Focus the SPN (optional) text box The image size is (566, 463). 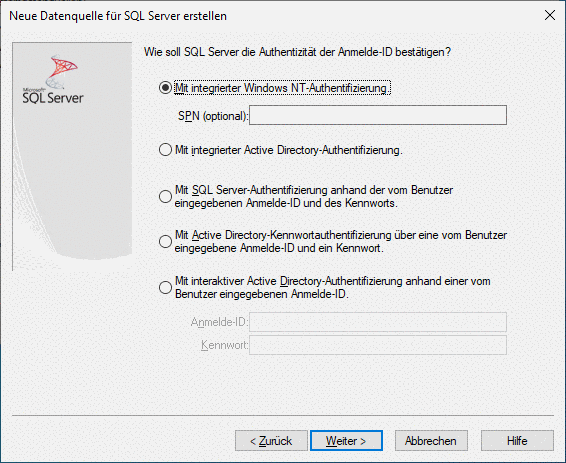coord(378,115)
